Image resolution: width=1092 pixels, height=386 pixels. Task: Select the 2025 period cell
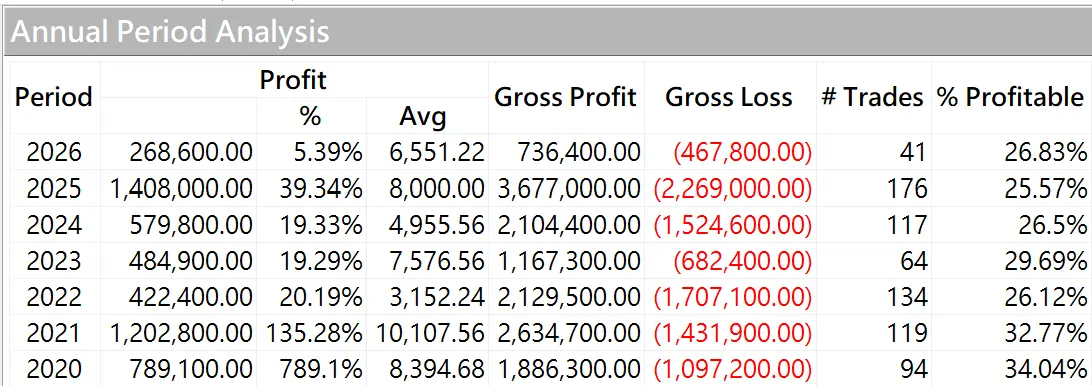click(x=54, y=189)
